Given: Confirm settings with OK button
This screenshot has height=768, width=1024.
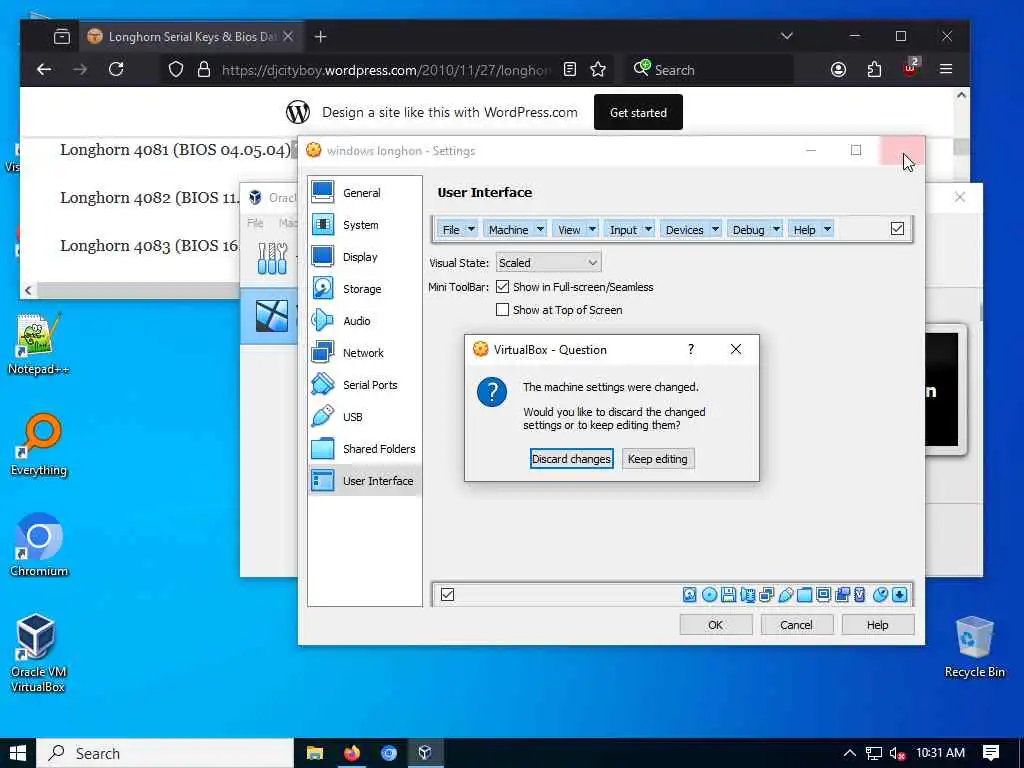Looking at the screenshot, I should click(716, 625).
